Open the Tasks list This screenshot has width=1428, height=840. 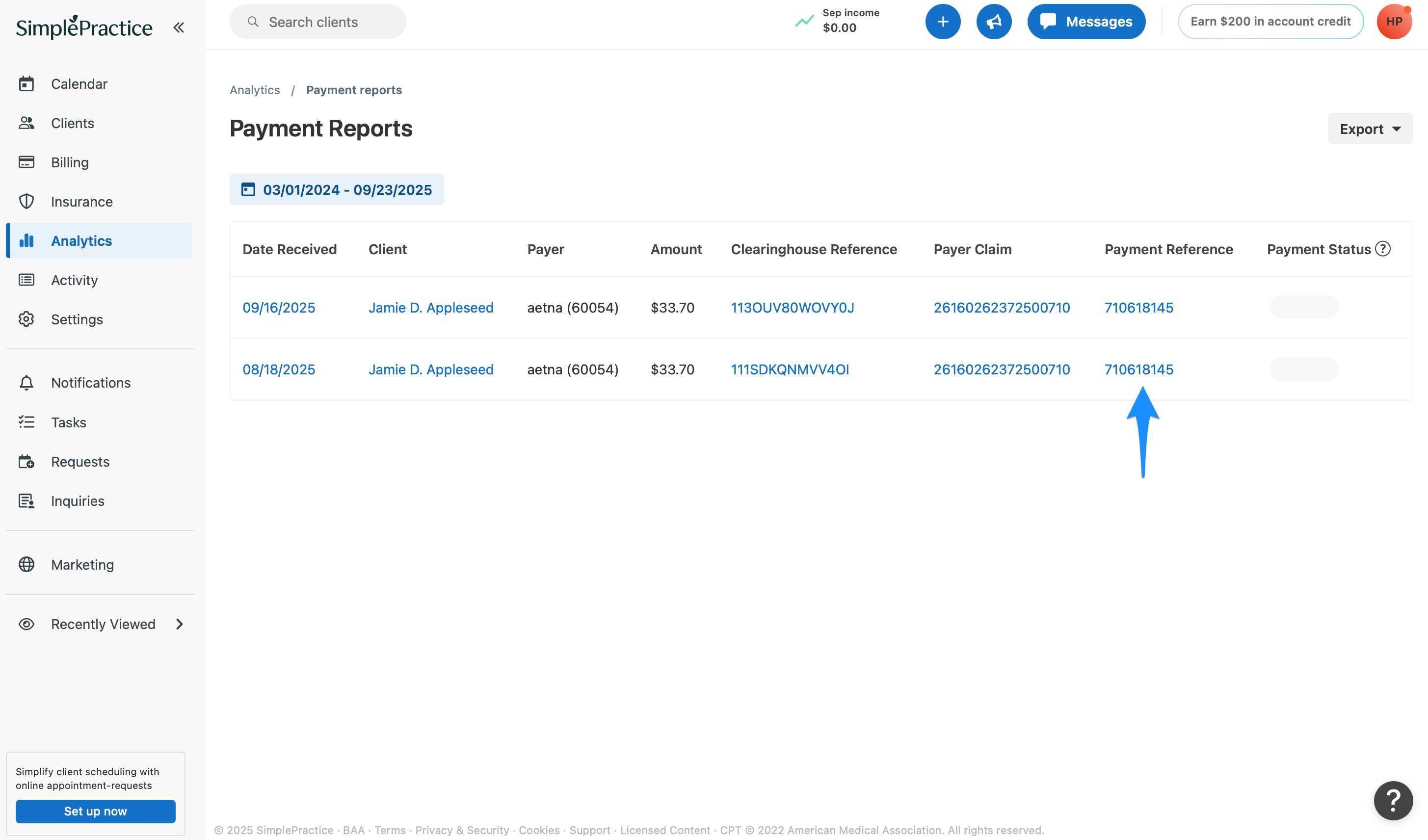pyautogui.click(x=68, y=422)
